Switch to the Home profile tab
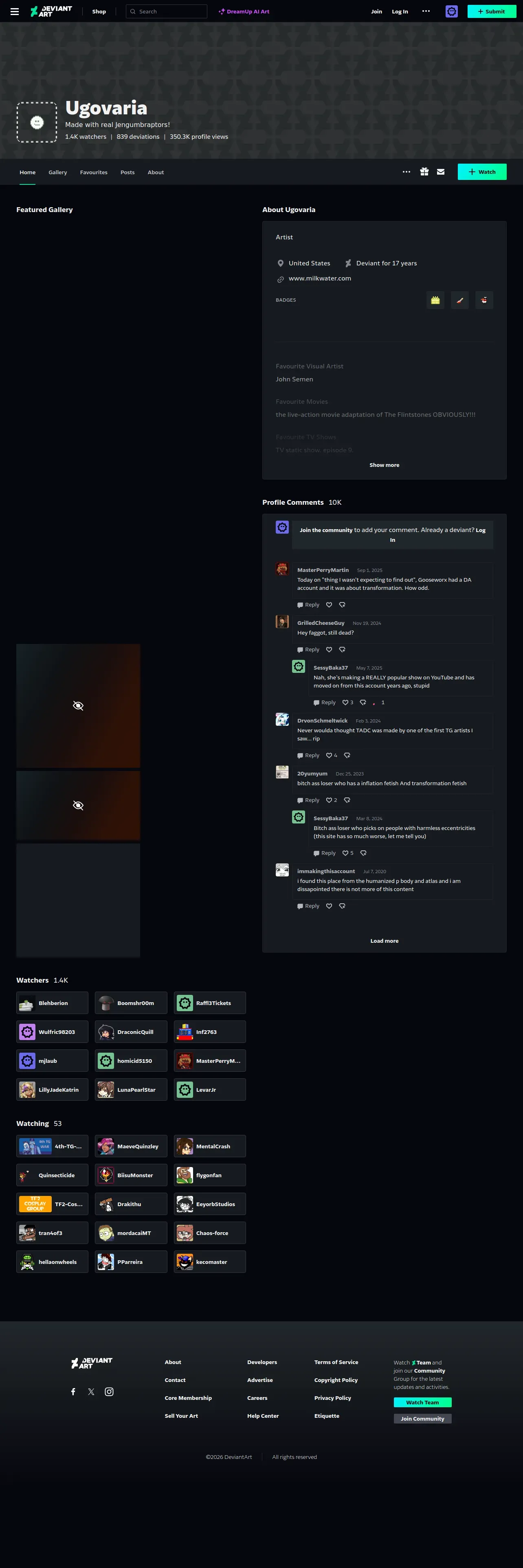 click(x=27, y=172)
